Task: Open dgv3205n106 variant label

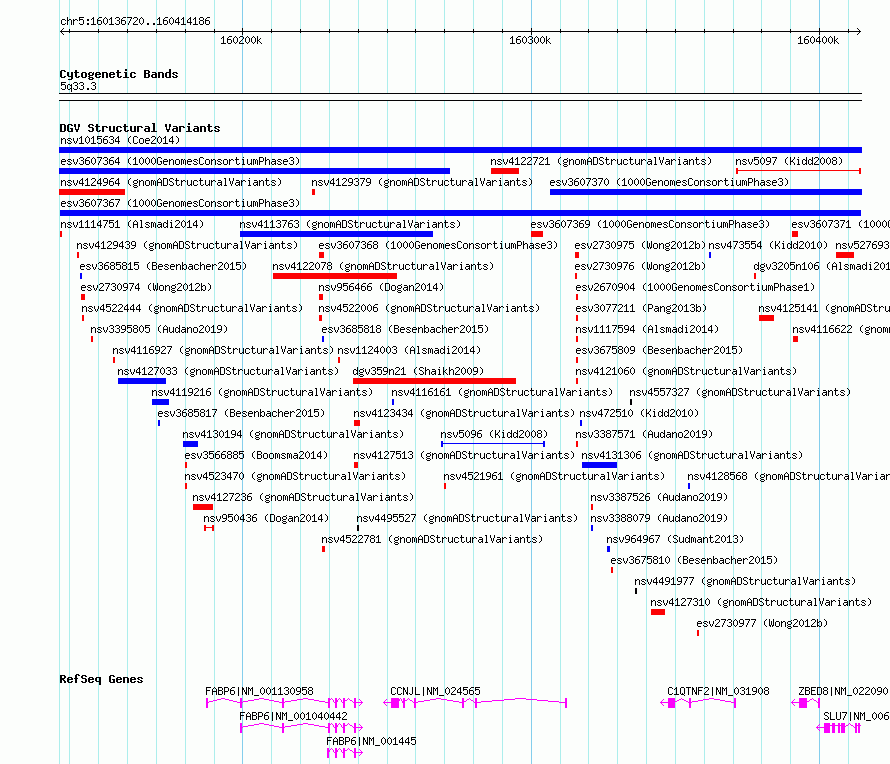Action: coord(821,266)
